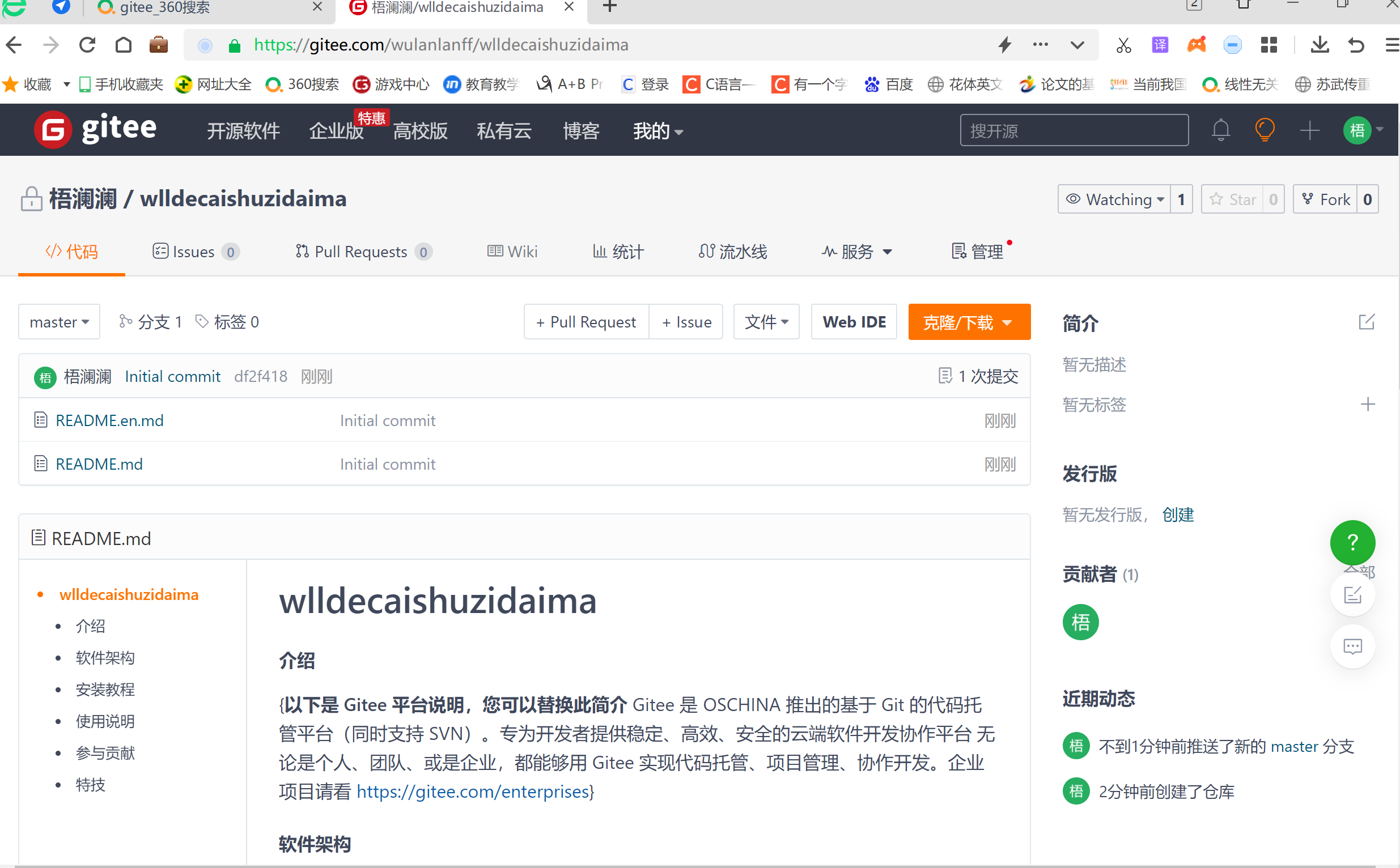Image resolution: width=1400 pixels, height=868 pixels.
Task: Edit the repository intro with pencil icon
Action: coord(1366,322)
